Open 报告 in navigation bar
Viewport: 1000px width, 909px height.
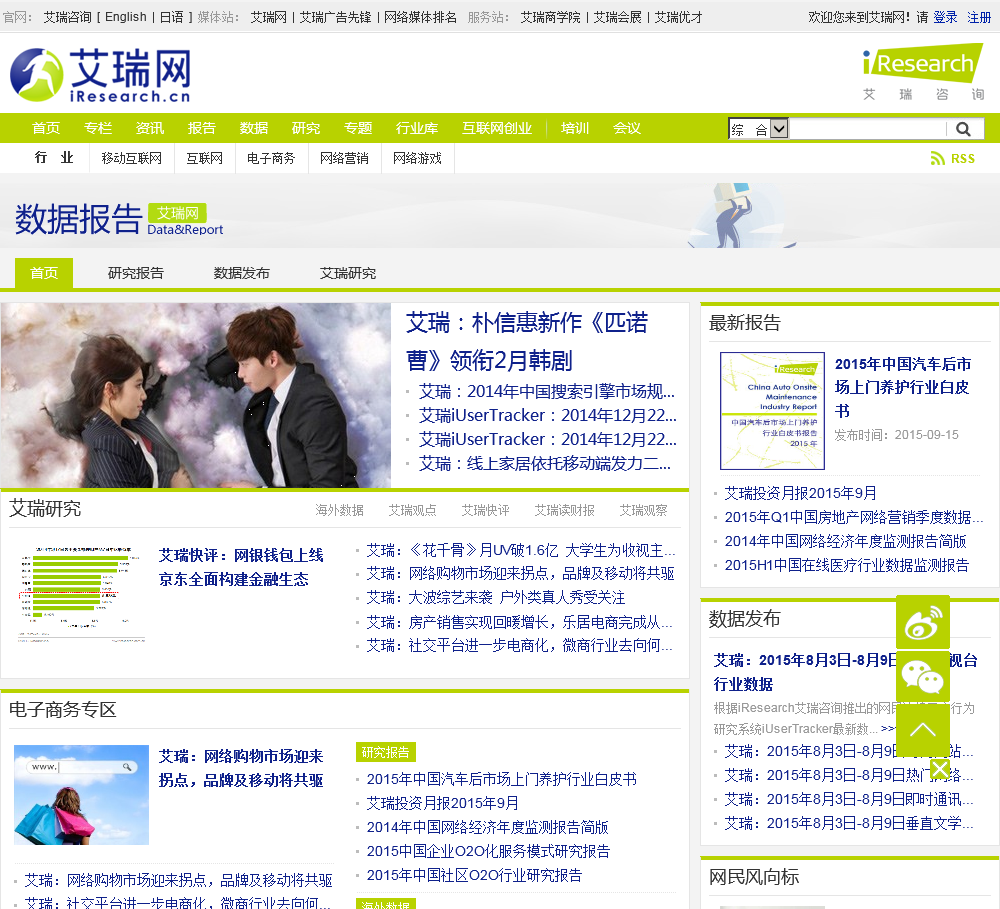pyautogui.click(x=202, y=128)
